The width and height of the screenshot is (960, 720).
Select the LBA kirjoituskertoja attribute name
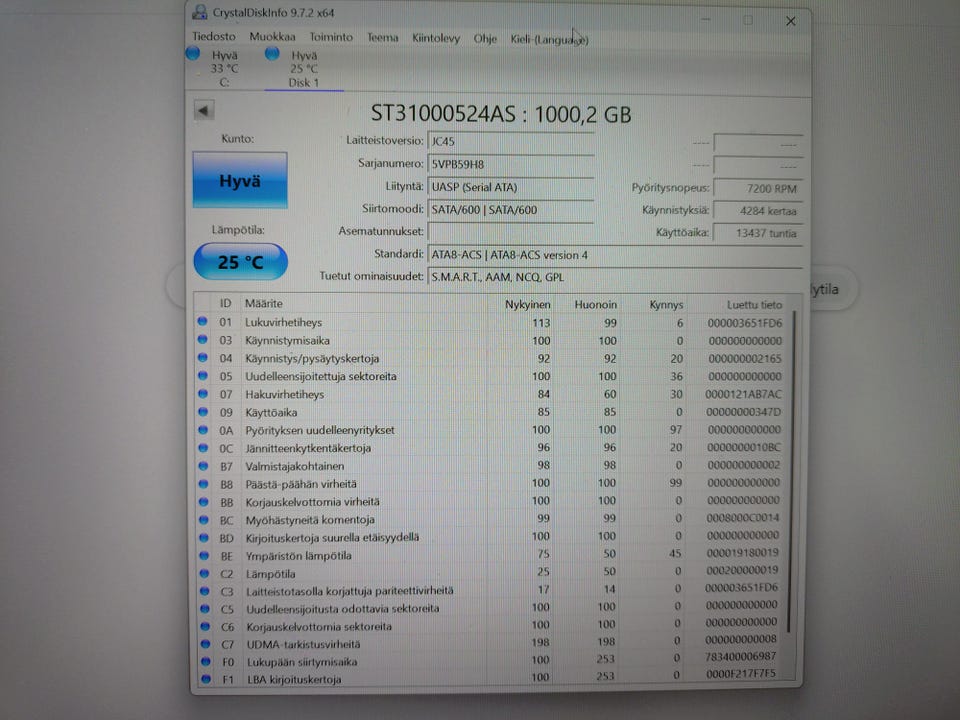(x=294, y=680)
